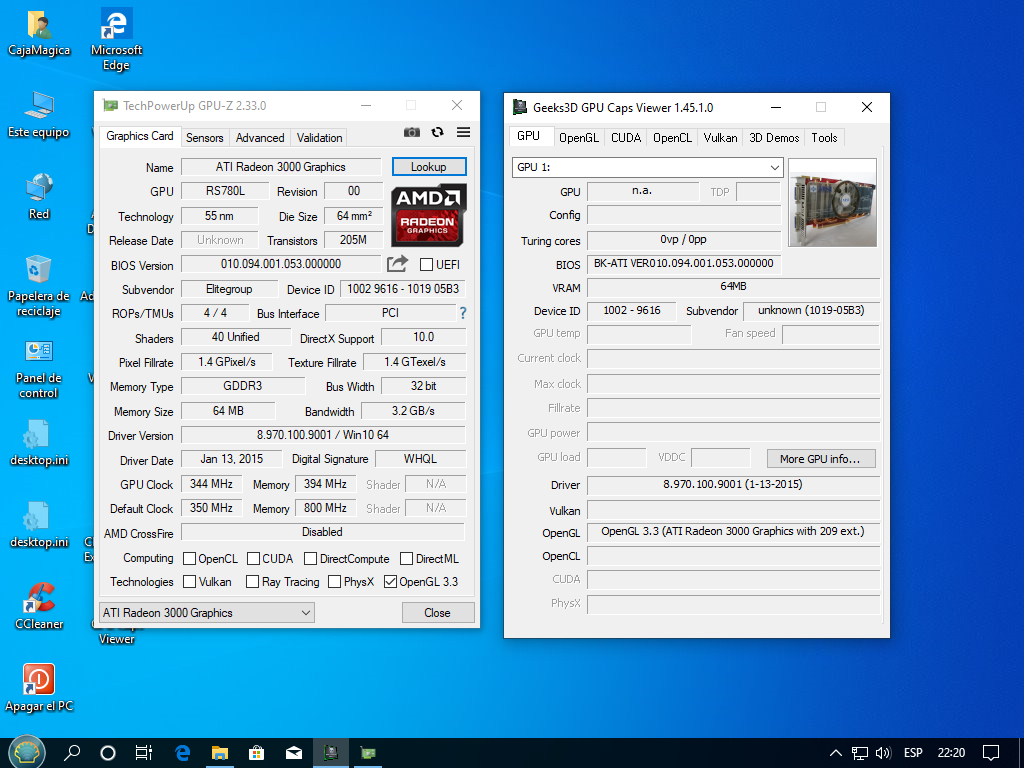Open the CUDA tab in GPU Caps Viewer
This screenshot has width=1024, height=768.
pyautogui.click(x=626, y=137)
